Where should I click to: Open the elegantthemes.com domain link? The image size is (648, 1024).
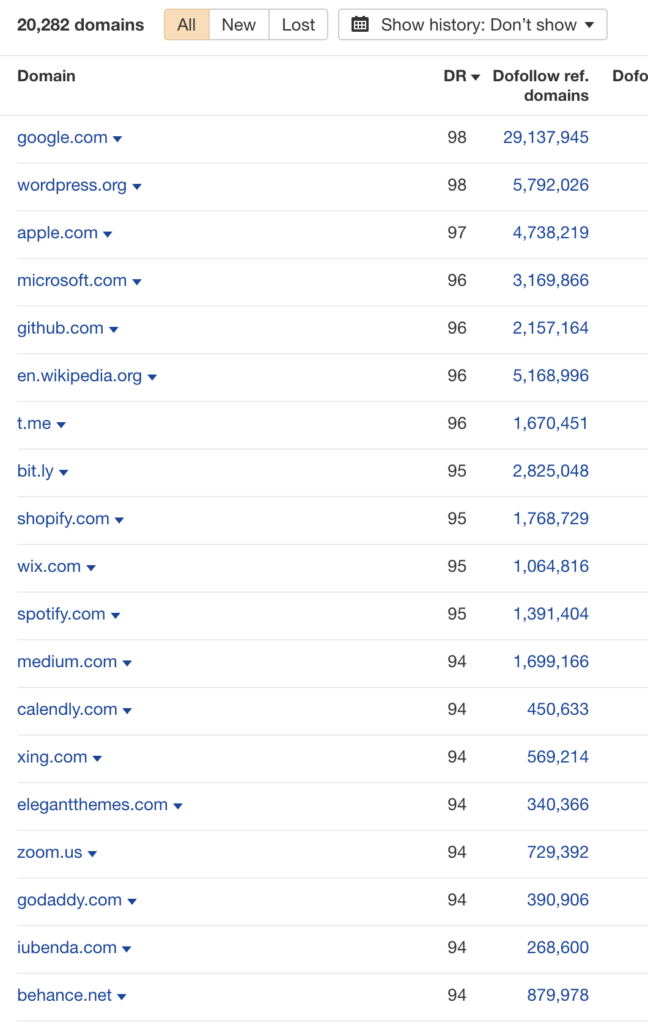click(x=93, y=805)
